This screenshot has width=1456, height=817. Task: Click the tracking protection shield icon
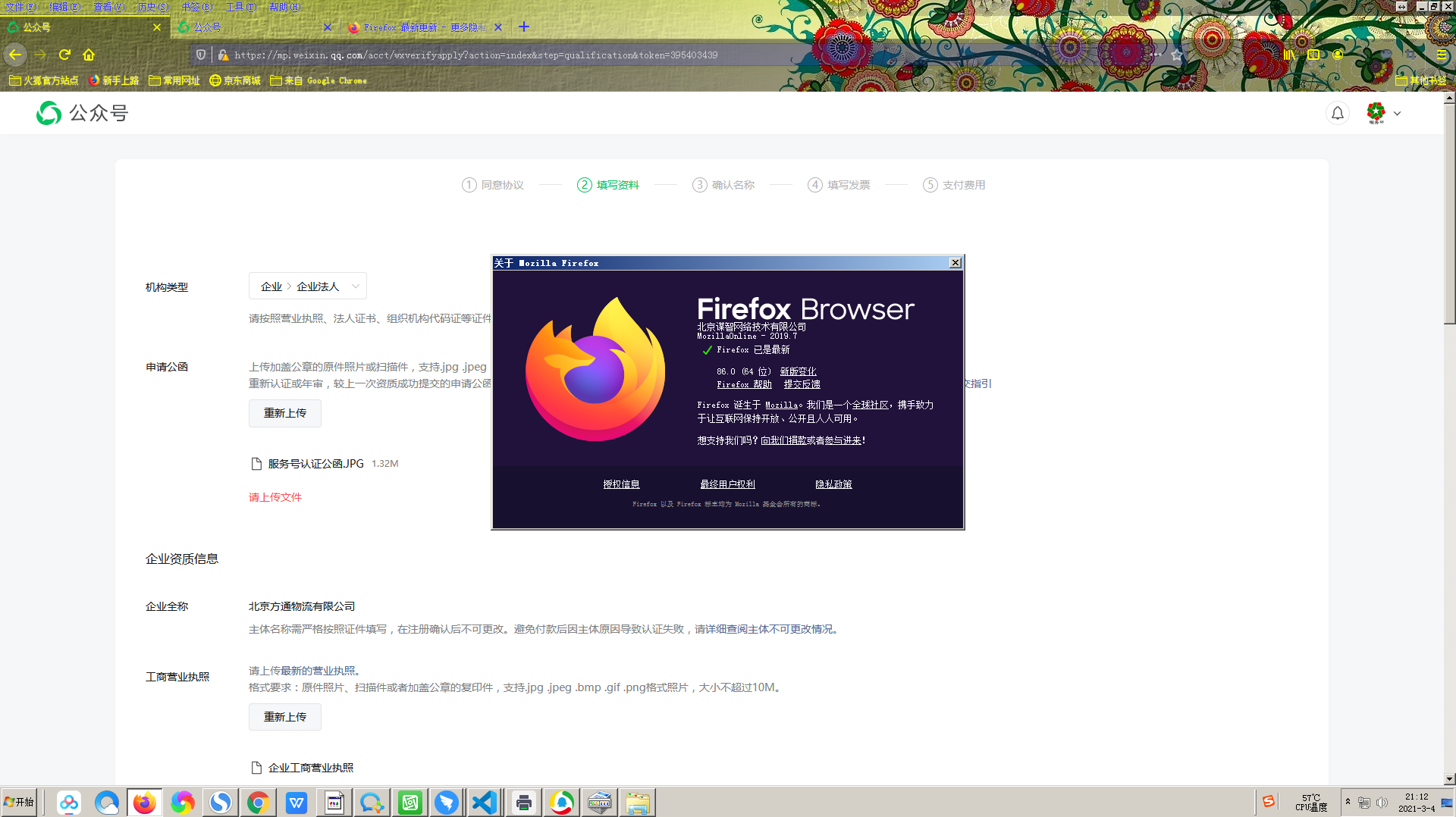(201, 55)
